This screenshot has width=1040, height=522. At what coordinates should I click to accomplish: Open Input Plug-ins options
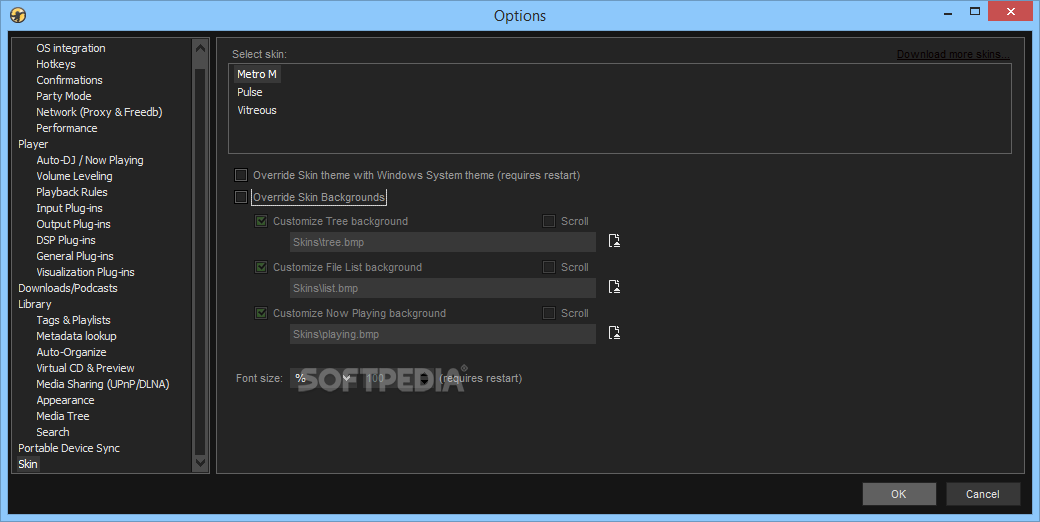pyautogui.click(x=70, y=208)
